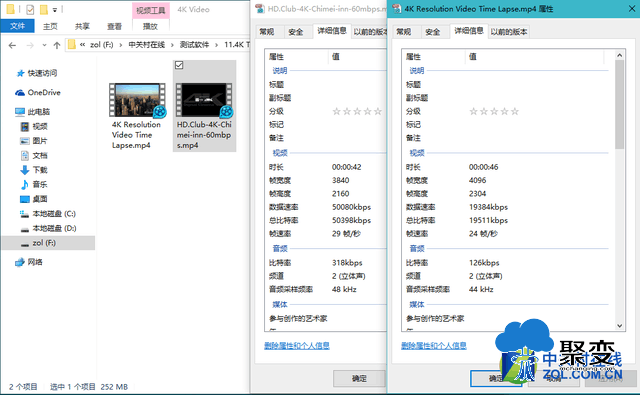This screenshot has width=640, height=395.
Task: Open 以前的版本 tab in HD.Club properties
Action: (370, 32)
